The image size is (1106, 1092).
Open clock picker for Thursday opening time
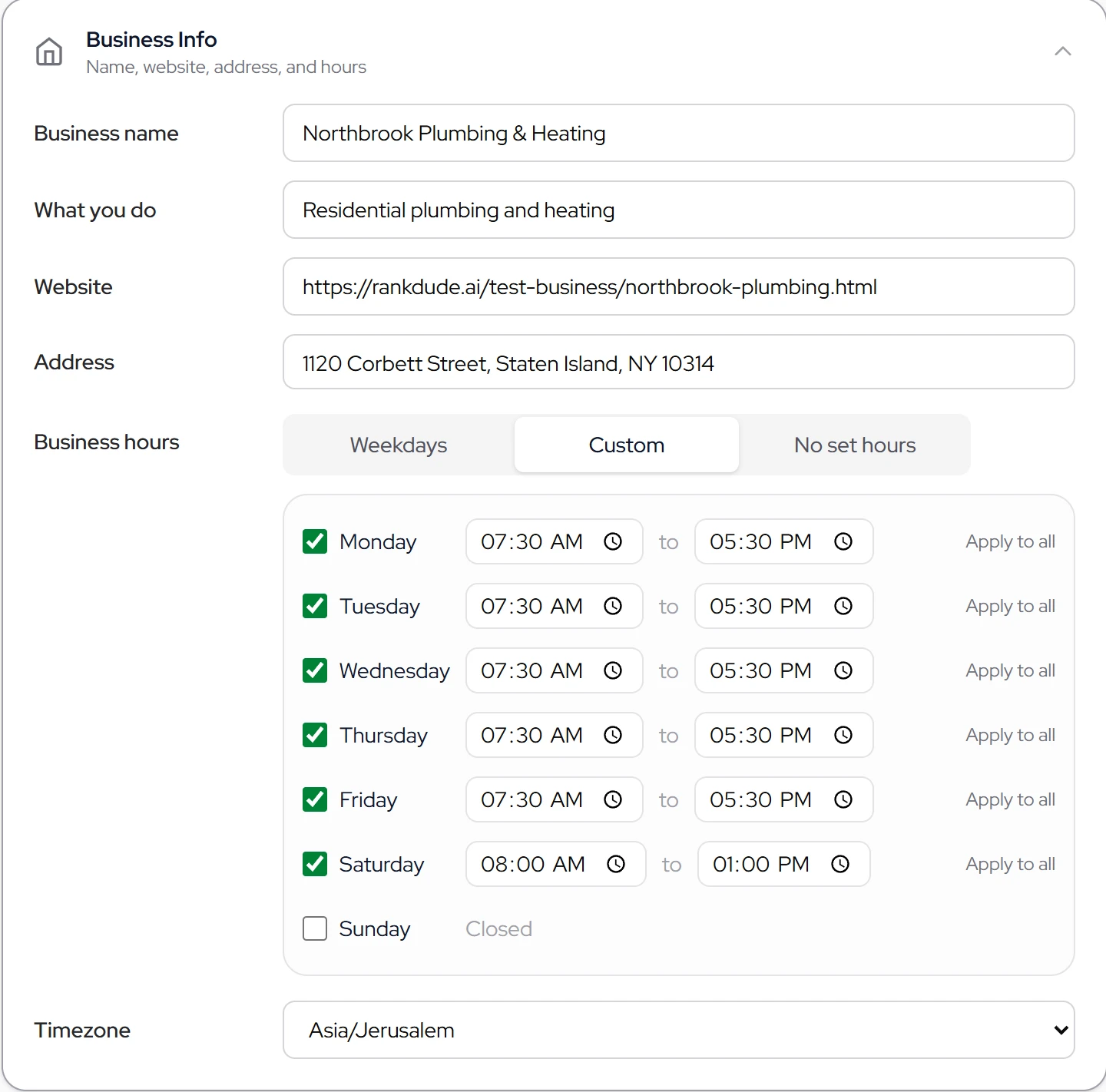(613, 735)
